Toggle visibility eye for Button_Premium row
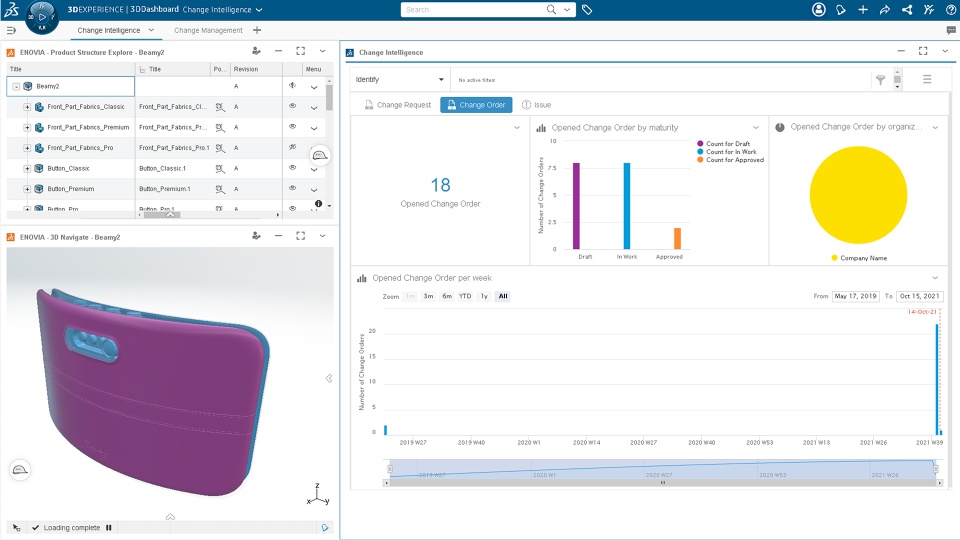The height and width of the screenshot is (540, 960). click(293, 188)
